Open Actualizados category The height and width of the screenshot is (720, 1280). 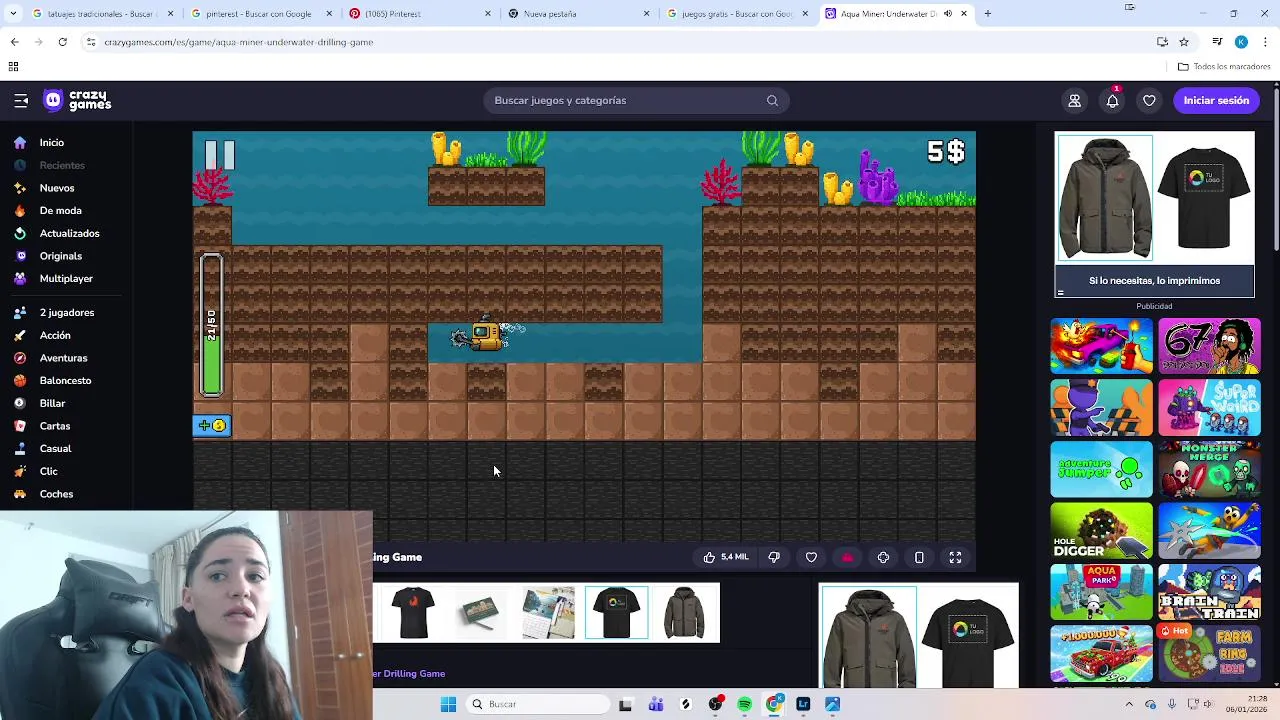point(69,233)
